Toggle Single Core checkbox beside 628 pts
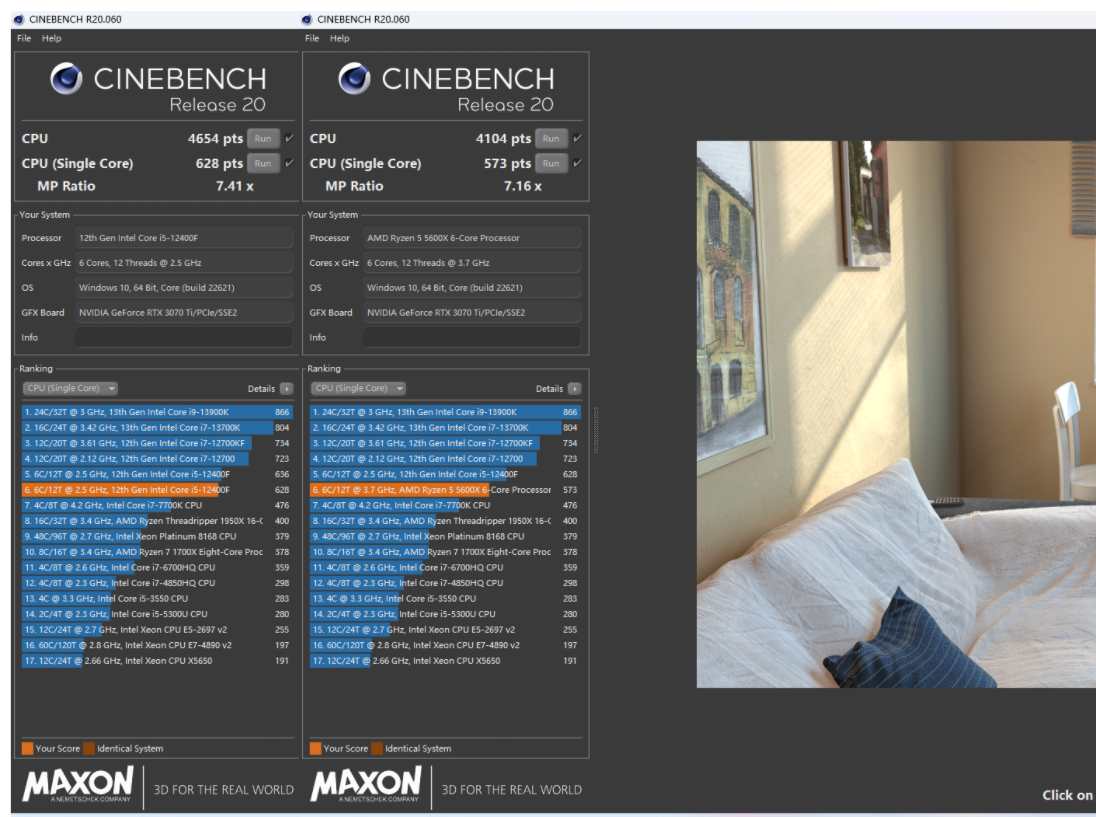1096x817 pixels. (289, 163)
